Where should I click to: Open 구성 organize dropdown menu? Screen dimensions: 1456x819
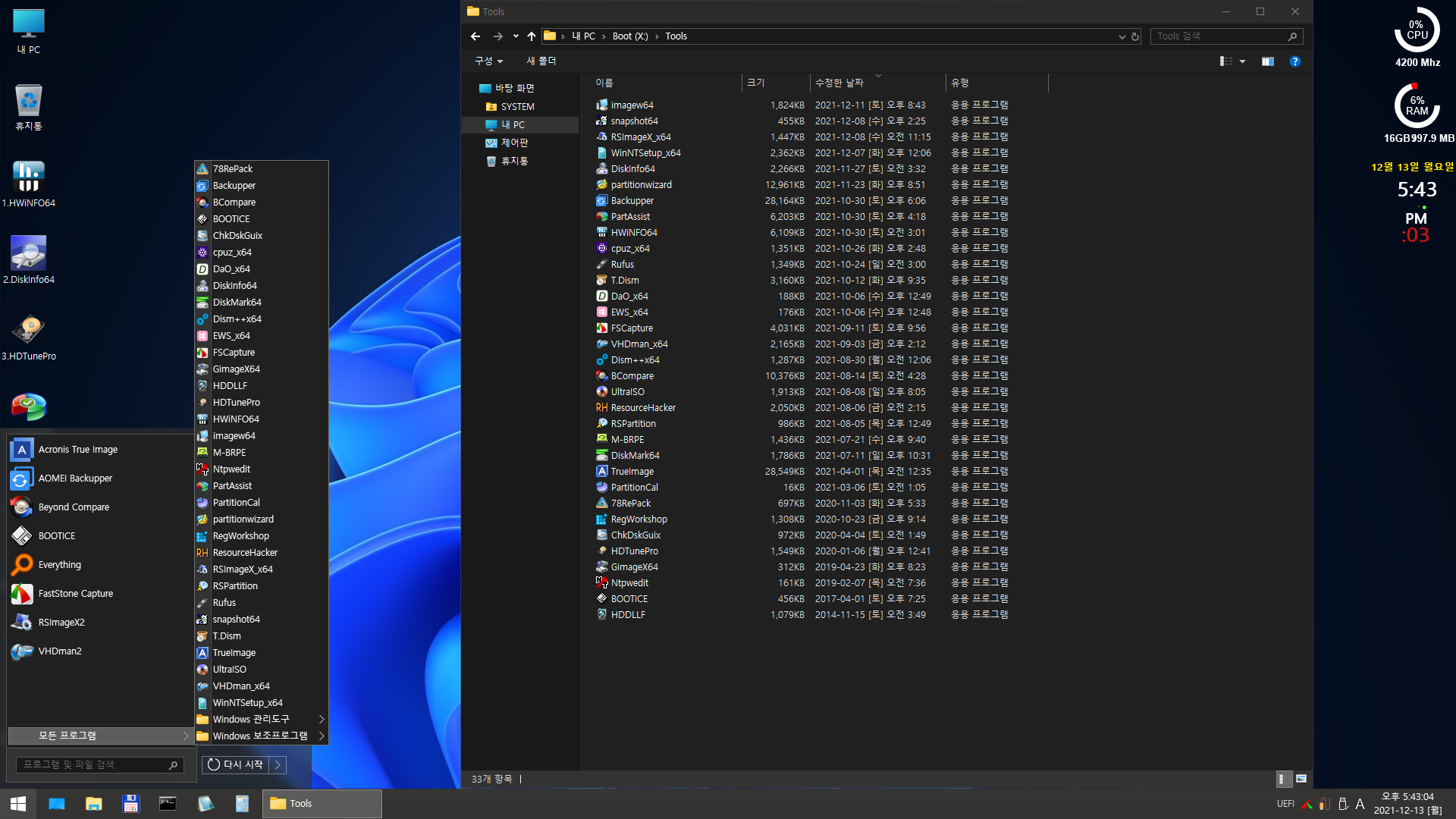click(x=488, y=61)
